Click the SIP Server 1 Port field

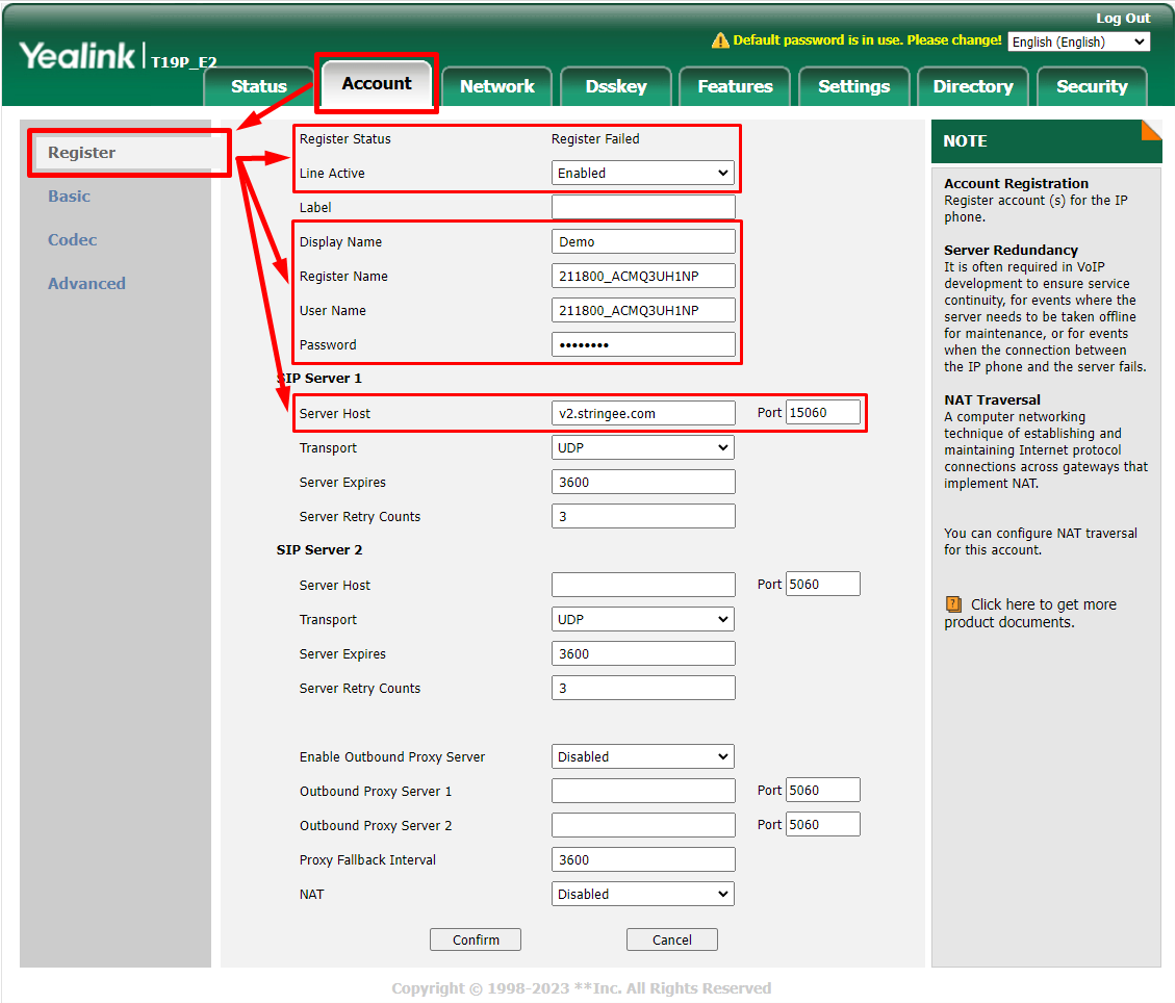click(822, 413)
